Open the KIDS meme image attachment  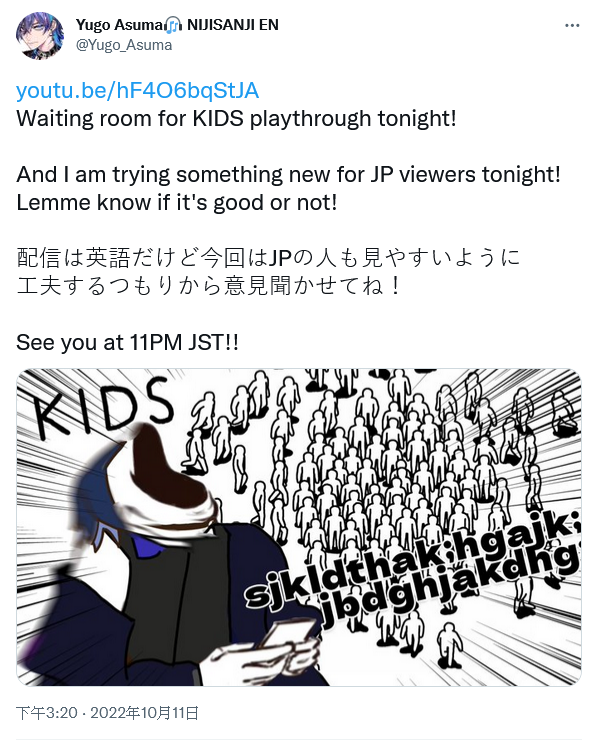tap(299, 527)
